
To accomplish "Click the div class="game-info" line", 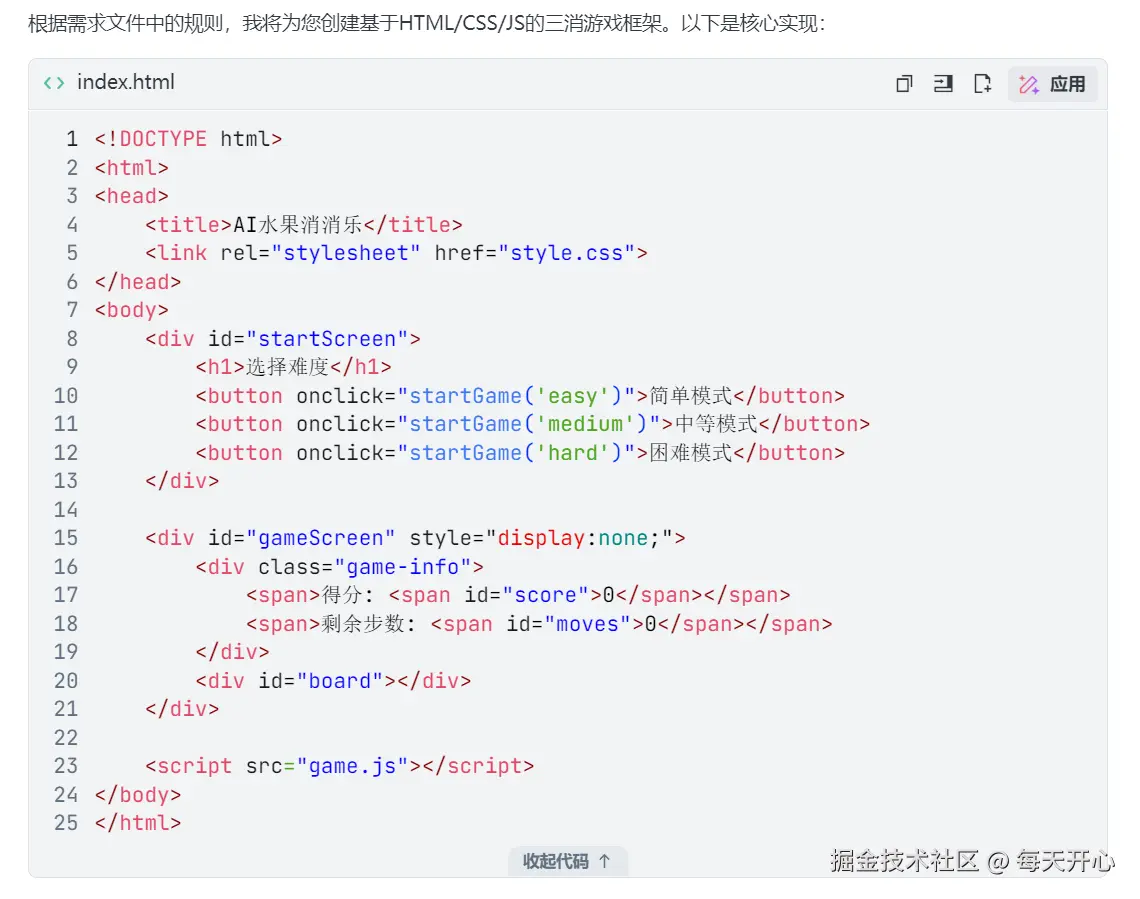I will (x=339, y=567).
